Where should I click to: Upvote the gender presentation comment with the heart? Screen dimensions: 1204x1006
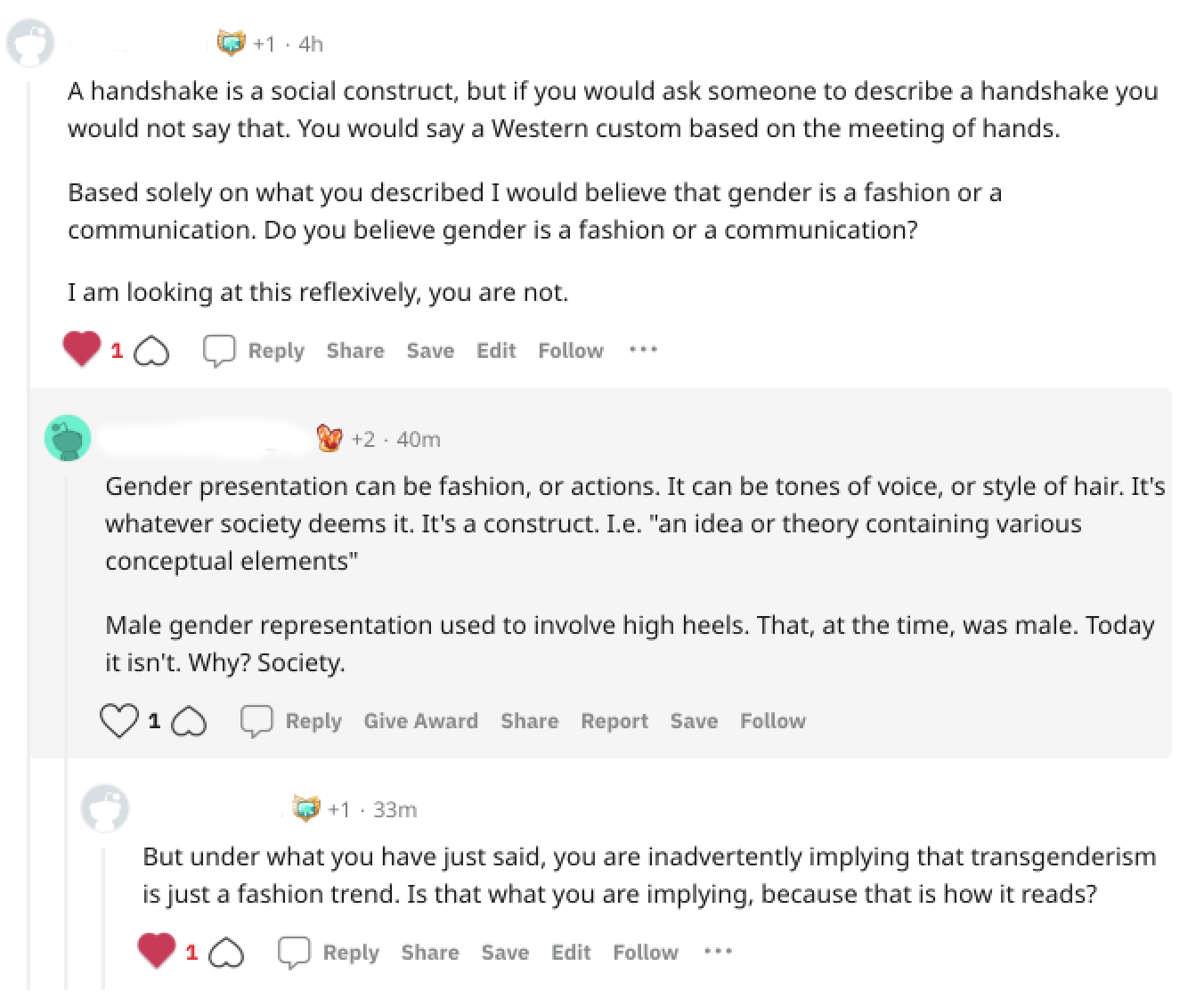tap(119, 720)
